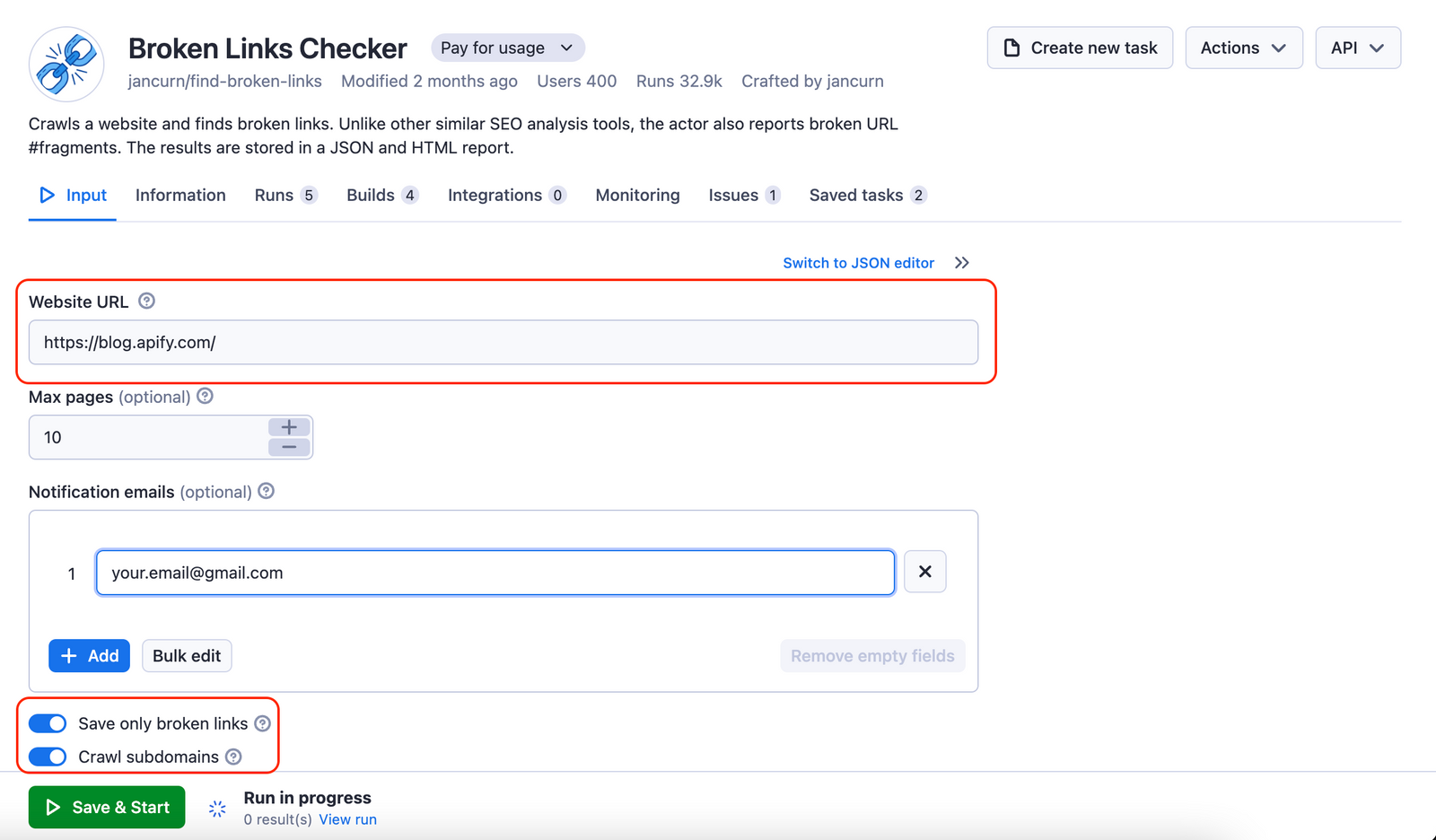Click the help icon beside Website URL
The width and height of the screenshot is (1436, 840).
pos(146,301)
